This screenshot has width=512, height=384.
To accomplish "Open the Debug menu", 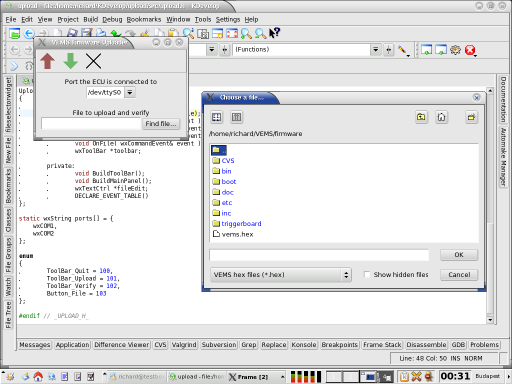I will [112, 19].
